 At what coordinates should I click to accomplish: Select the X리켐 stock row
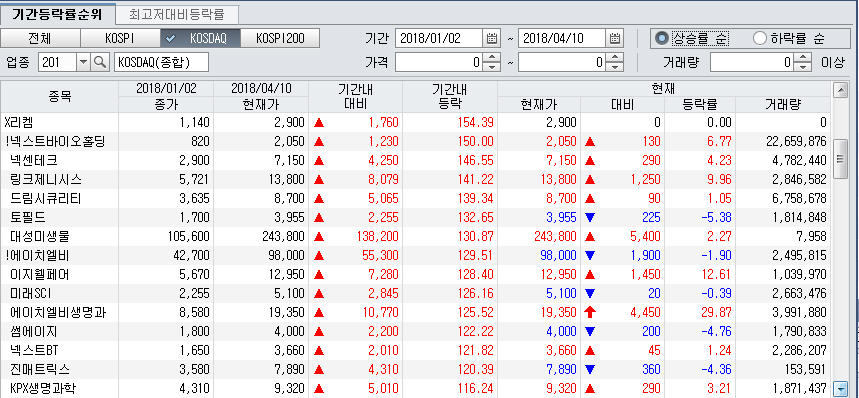[415, 123]
